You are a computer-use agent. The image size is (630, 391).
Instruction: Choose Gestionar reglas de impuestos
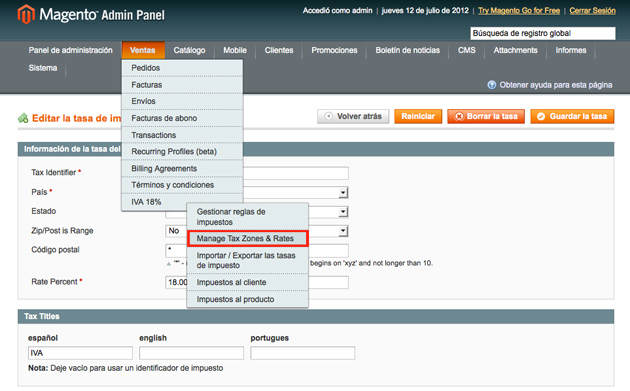pyautogui.click(x=248, y=217)
